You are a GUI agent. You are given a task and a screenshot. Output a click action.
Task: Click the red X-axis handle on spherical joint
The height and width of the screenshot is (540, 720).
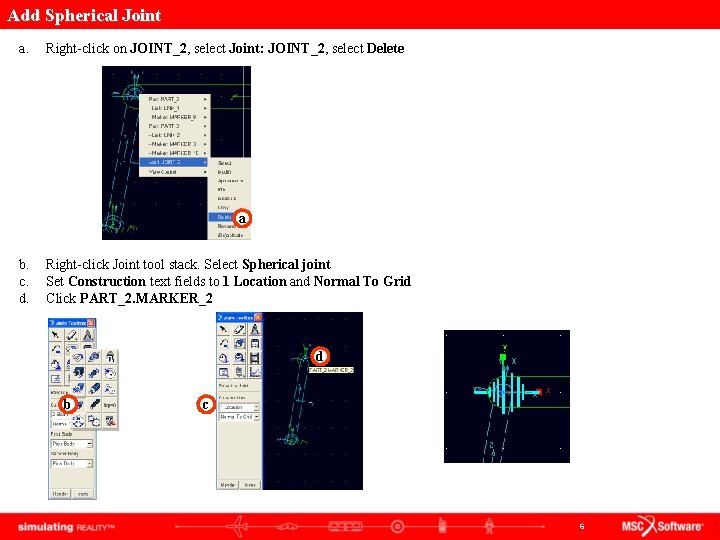(x=540, y=392)
